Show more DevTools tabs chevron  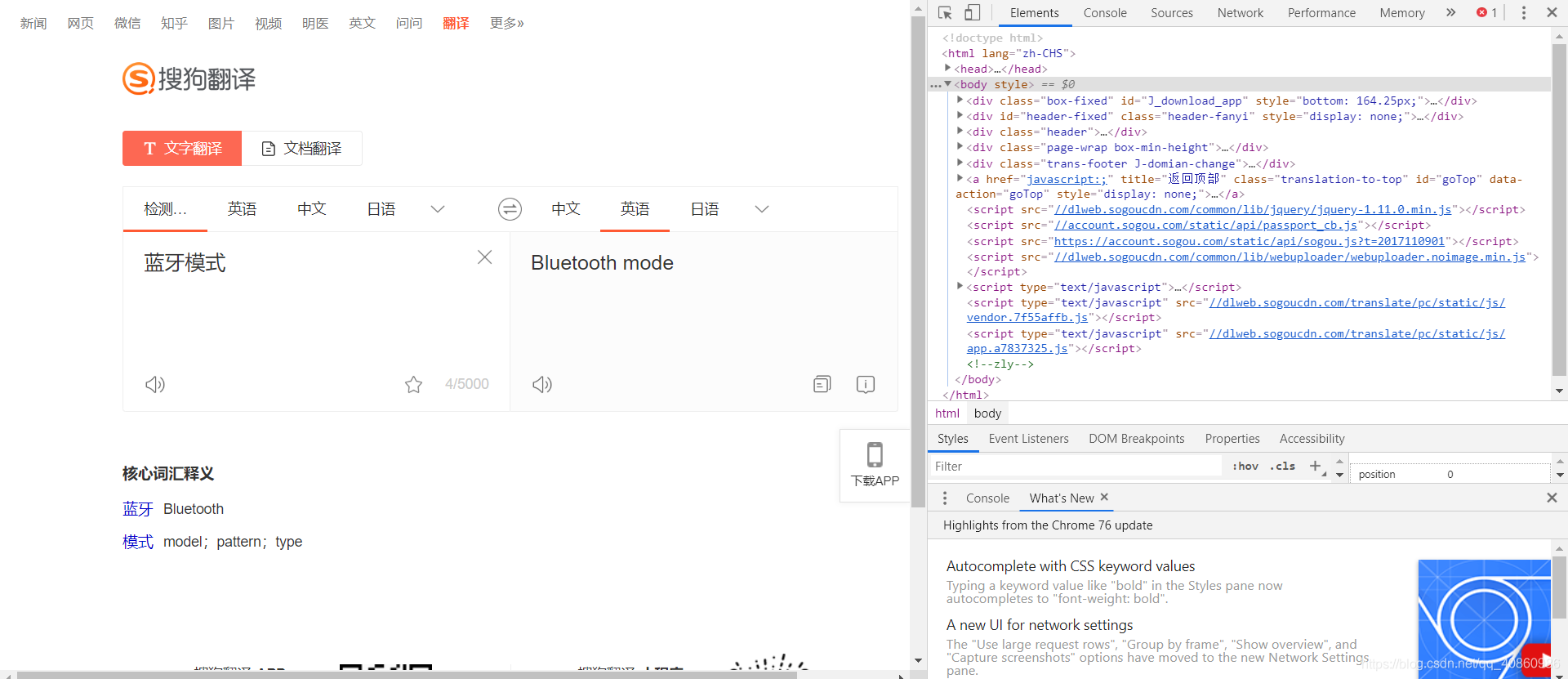tap(1450, 12)
